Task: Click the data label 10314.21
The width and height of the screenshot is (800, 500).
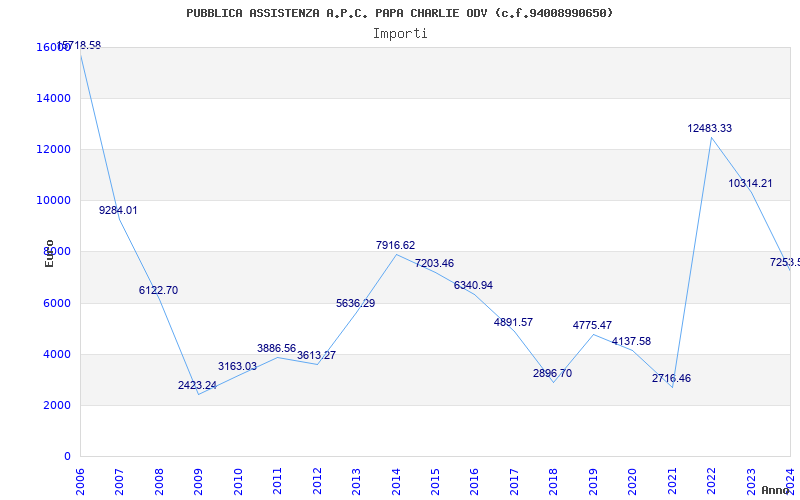Action: (x=751, y=183)
